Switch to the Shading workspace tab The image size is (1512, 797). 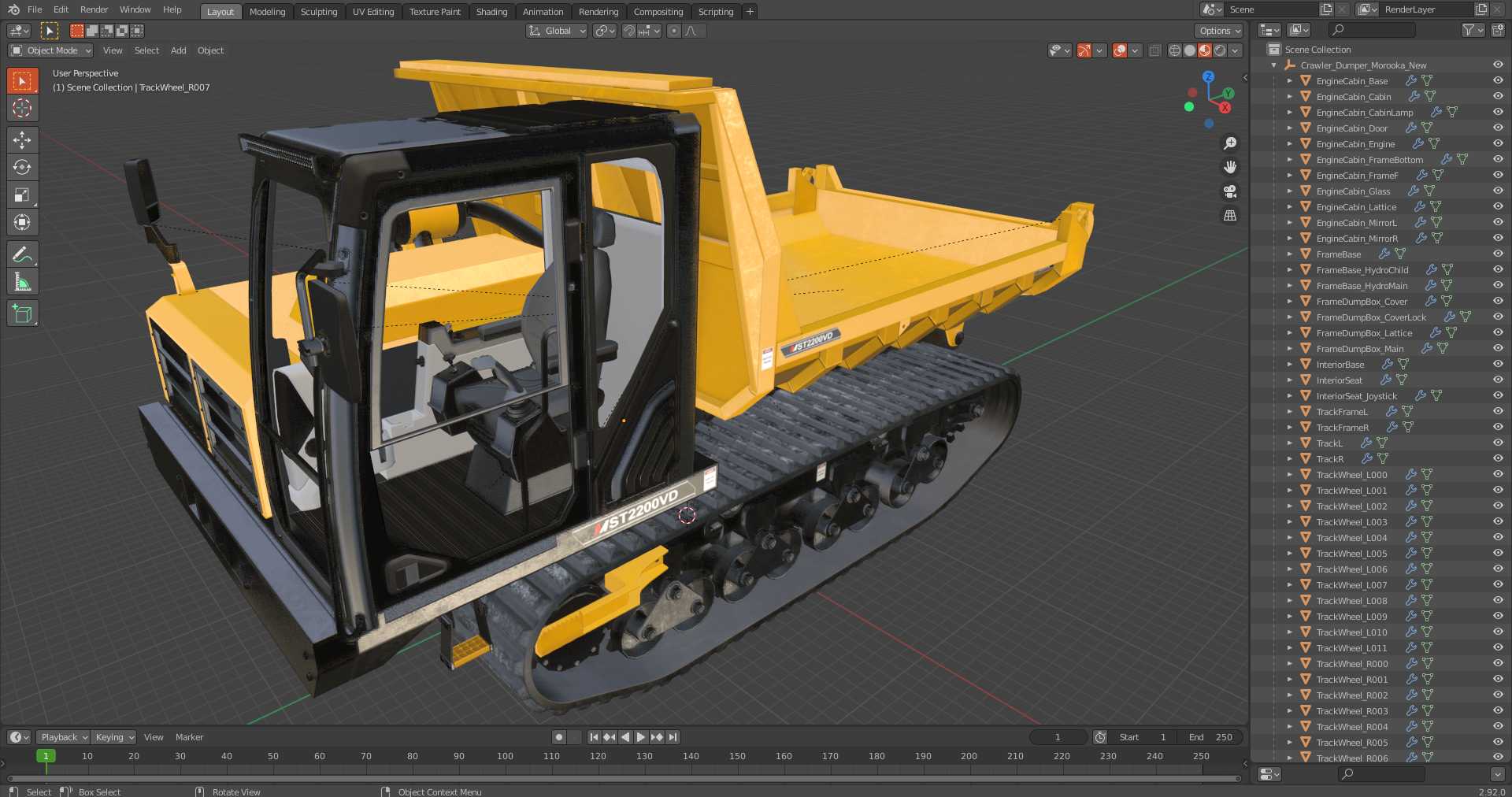tap(491, 12)
